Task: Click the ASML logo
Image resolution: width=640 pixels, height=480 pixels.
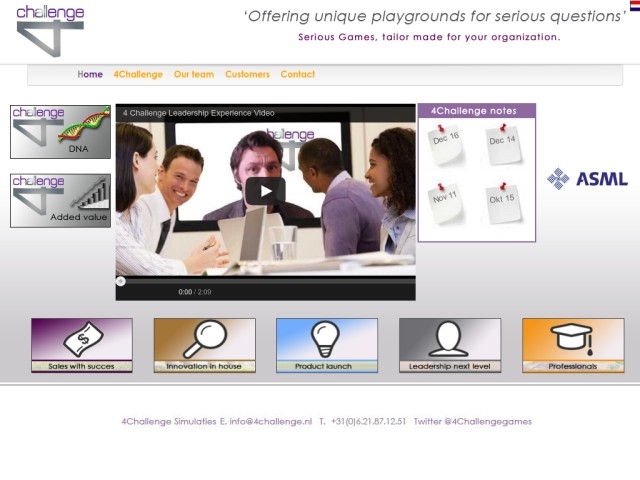Action: point(587,179)
